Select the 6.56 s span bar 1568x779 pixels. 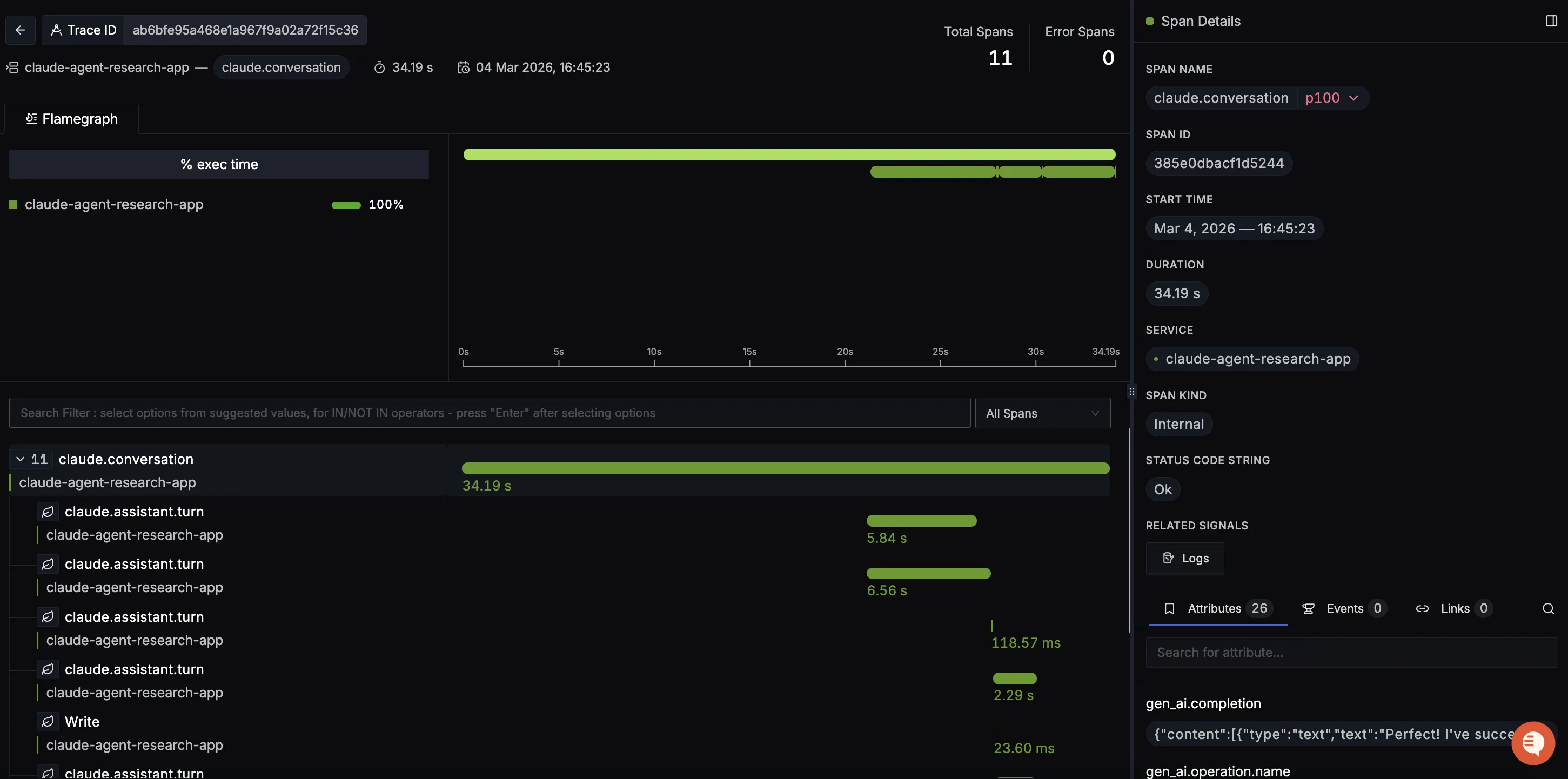(928, 573)
